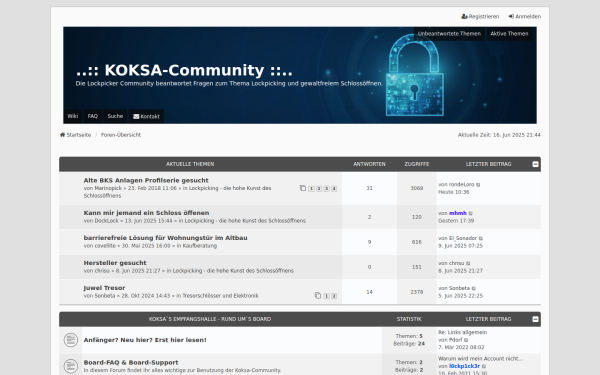Open topic Hersteller gesucht
Viewport: 600px width, 375px height.
(115, 263)
